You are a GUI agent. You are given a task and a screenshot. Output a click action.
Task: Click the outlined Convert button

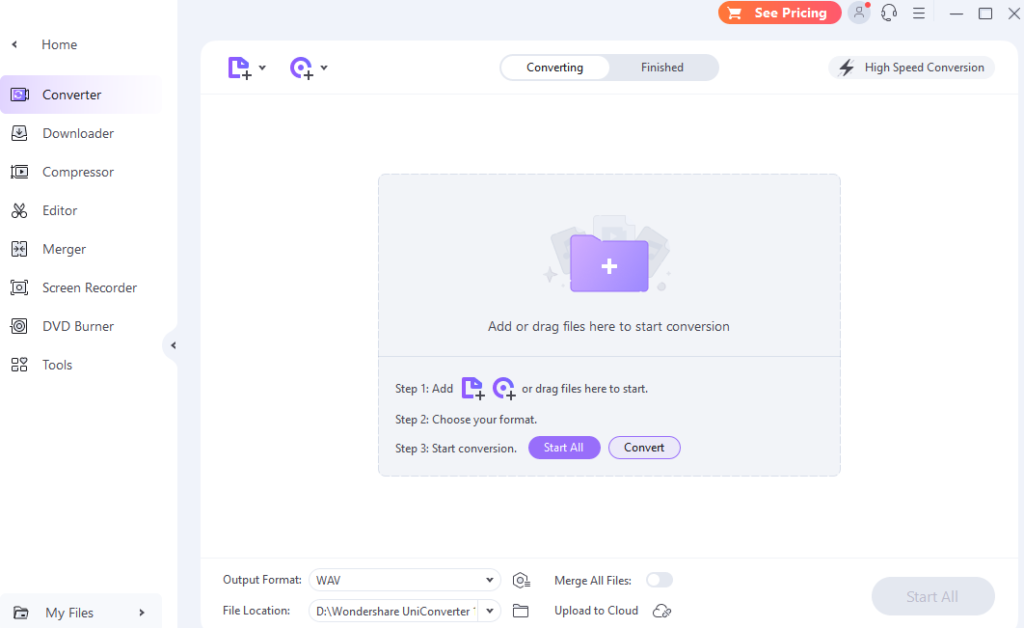(644, 448)
